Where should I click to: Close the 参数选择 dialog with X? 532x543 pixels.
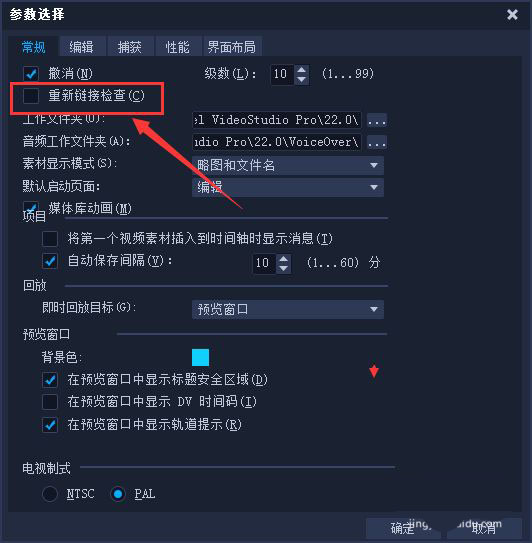[x=512, y=15]
